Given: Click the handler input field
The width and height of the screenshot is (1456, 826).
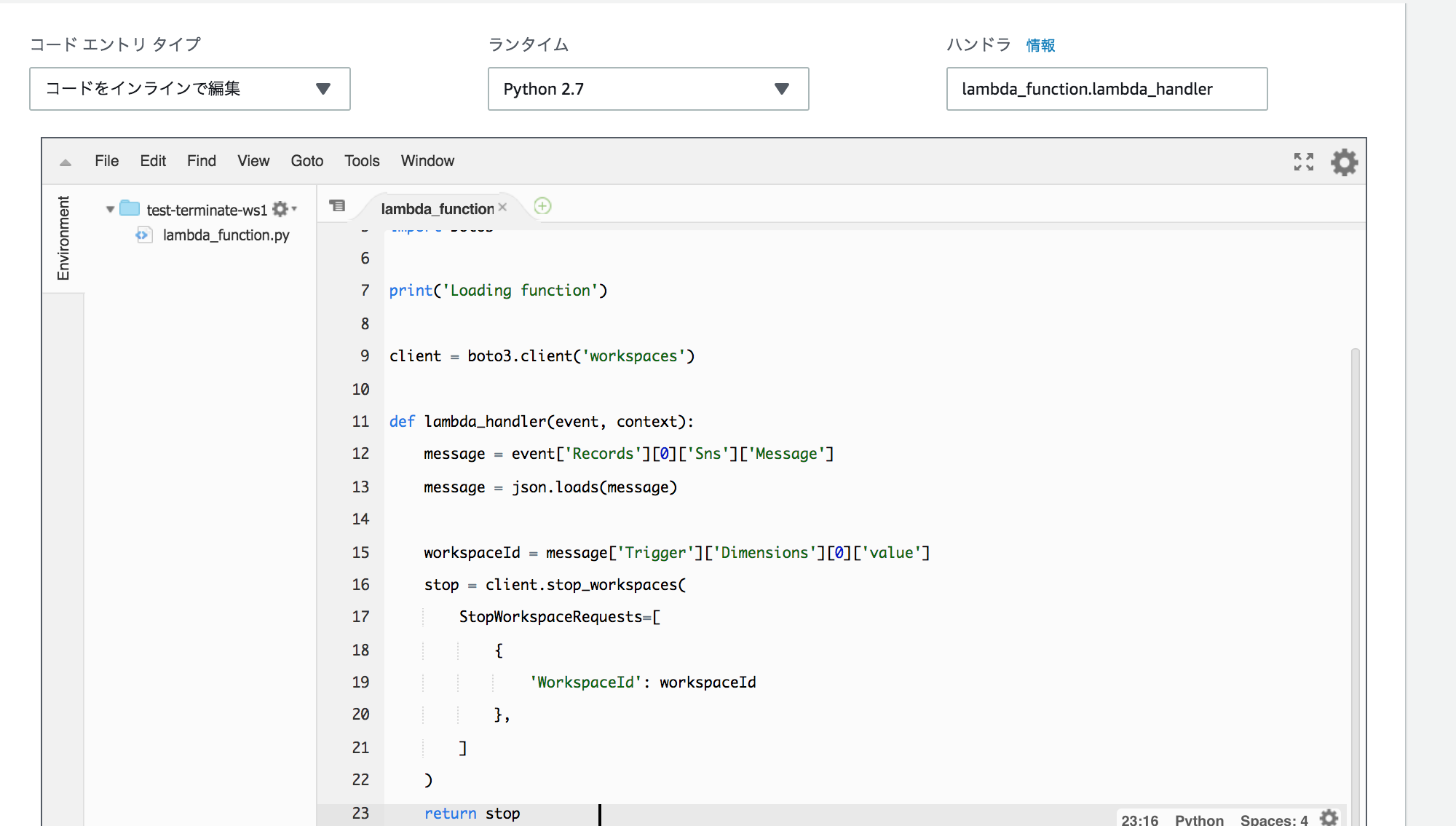Looking at the screenshot, I should pyautogui.click(x=1107, y=89).
